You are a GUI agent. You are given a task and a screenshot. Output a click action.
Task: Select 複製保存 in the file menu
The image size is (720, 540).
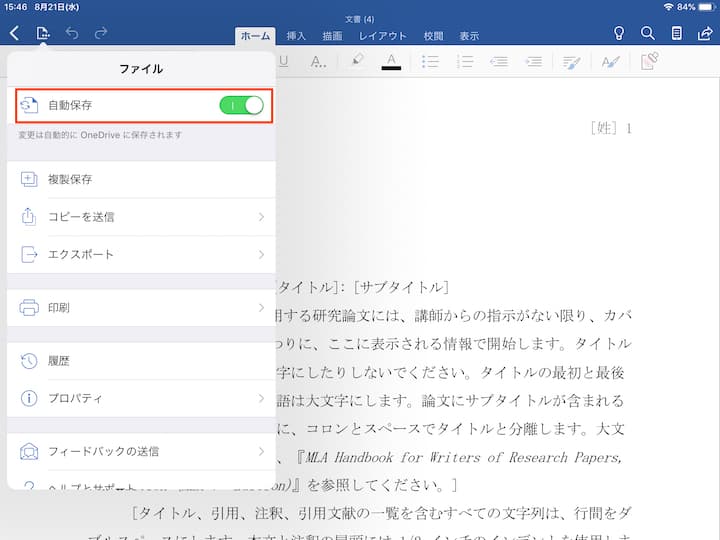tap(141, 180)
